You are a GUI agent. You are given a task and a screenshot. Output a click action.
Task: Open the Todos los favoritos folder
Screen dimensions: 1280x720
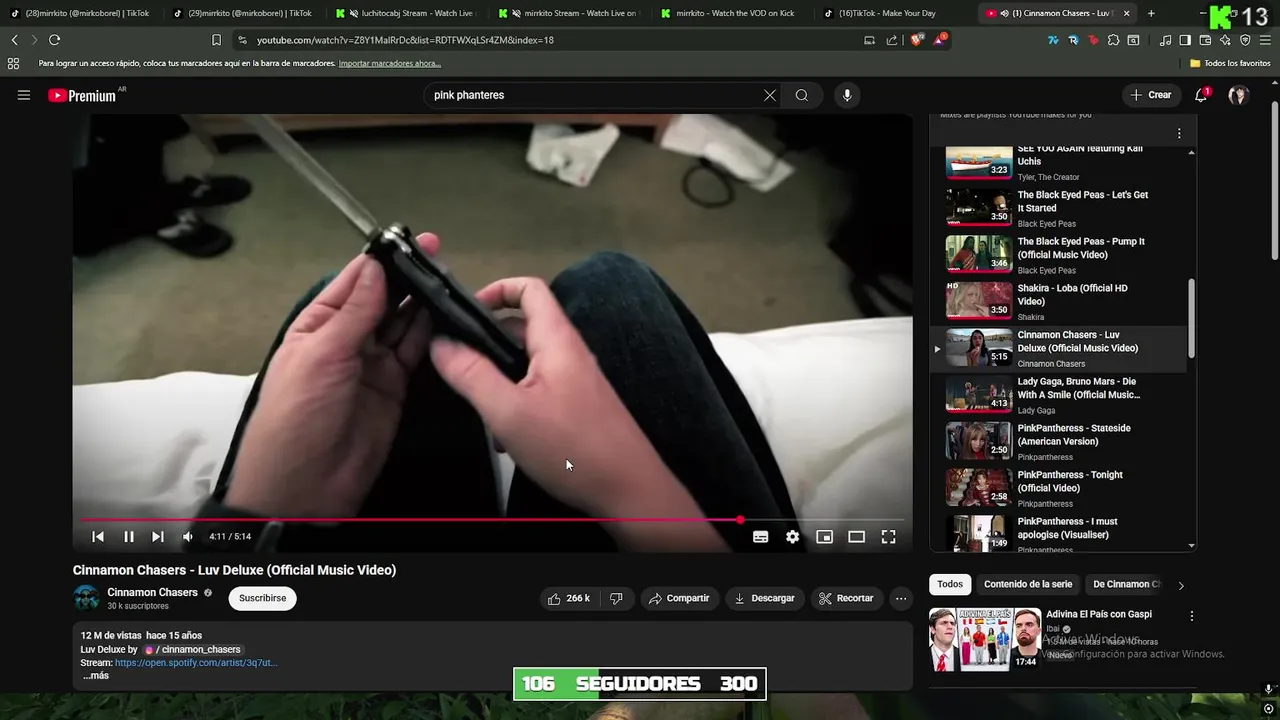coord(1230,63)
